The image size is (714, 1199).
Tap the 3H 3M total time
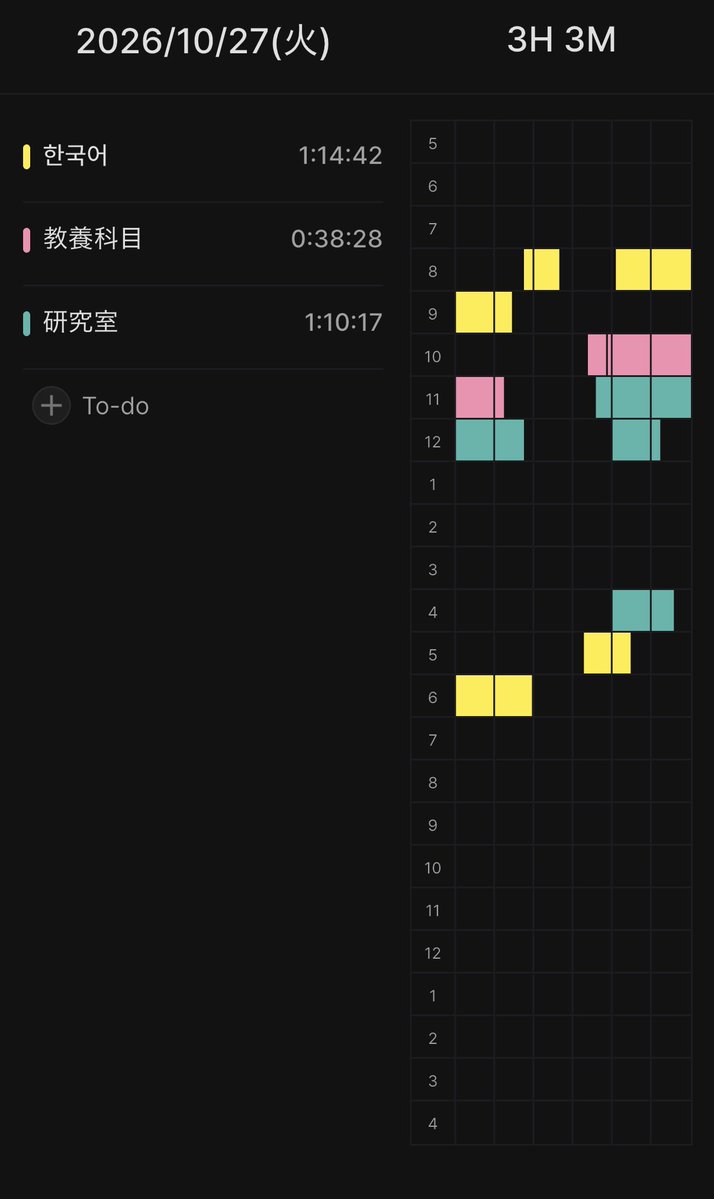[x=562, y=40]
